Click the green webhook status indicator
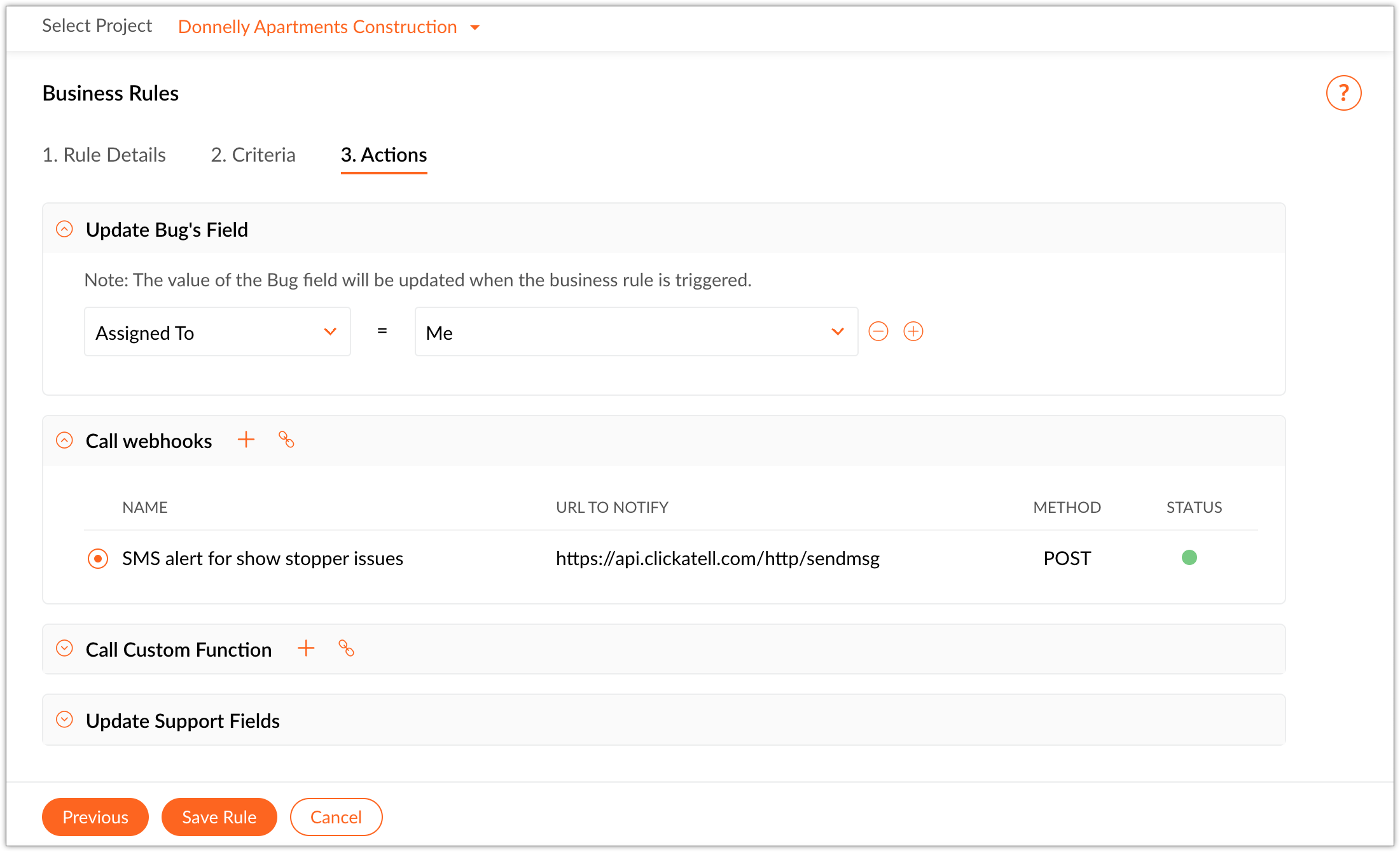Viewport: 1400px width, 852px height. coord(1189,558)
